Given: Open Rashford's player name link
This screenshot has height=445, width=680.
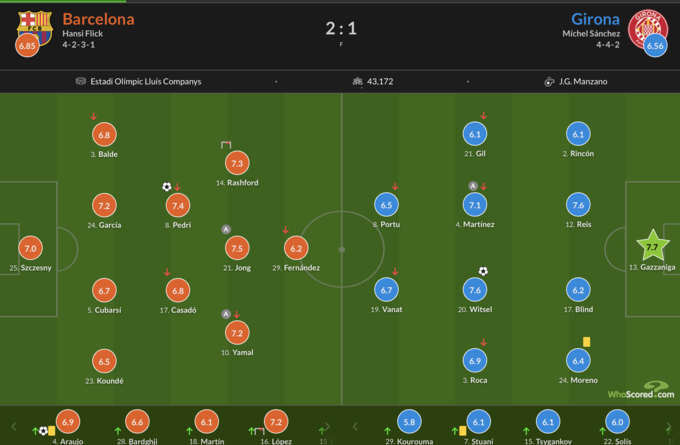Looking at the screenshot, I should click(237, 183).
